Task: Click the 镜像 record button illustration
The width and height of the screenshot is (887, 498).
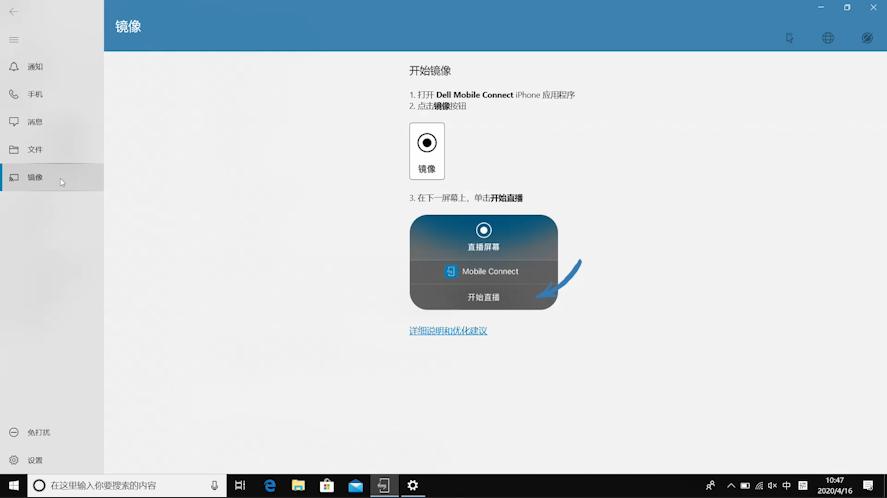Action: click(427, 151)
